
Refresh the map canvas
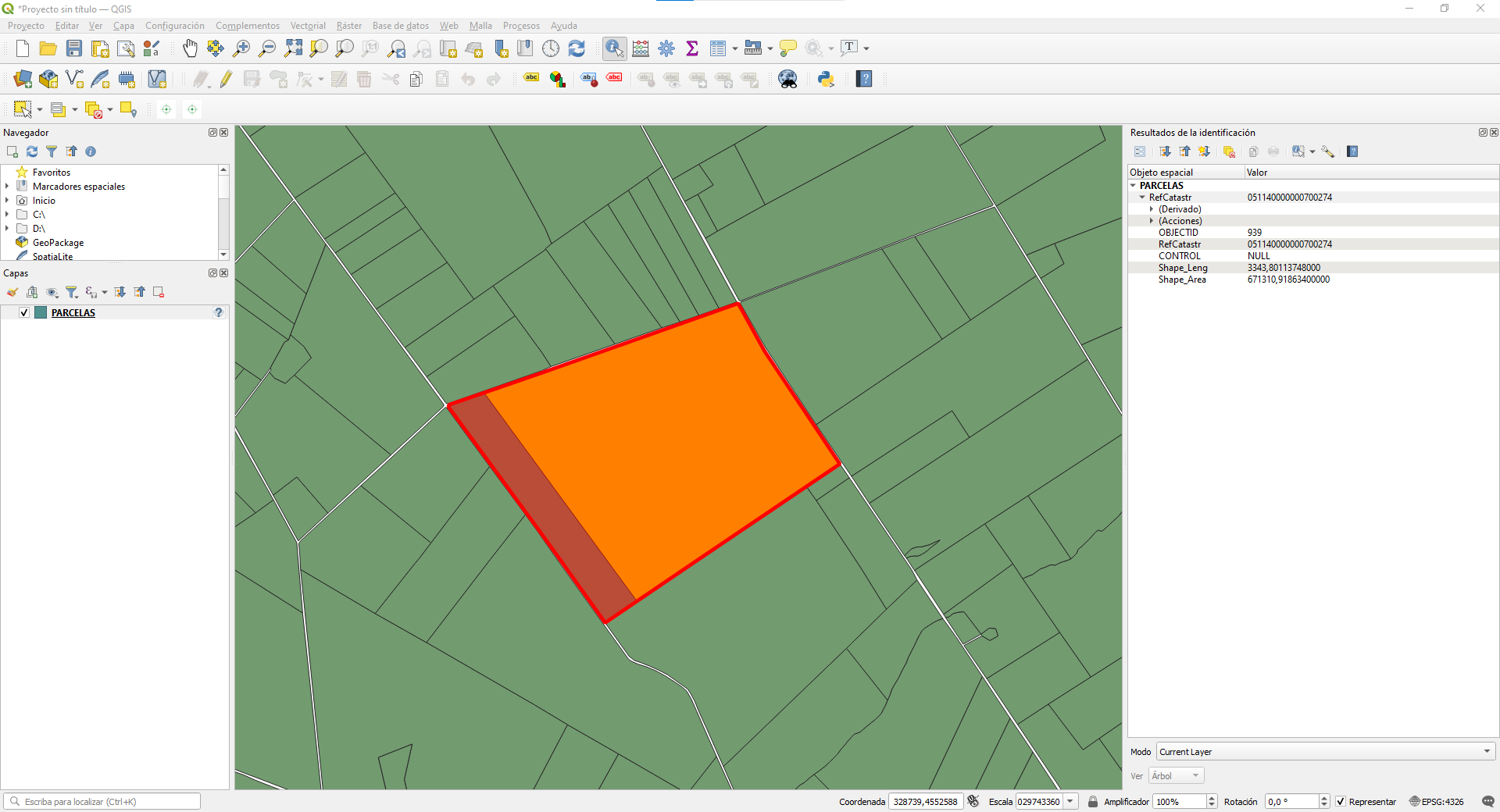pyautogui.click(x=577, y=48)
